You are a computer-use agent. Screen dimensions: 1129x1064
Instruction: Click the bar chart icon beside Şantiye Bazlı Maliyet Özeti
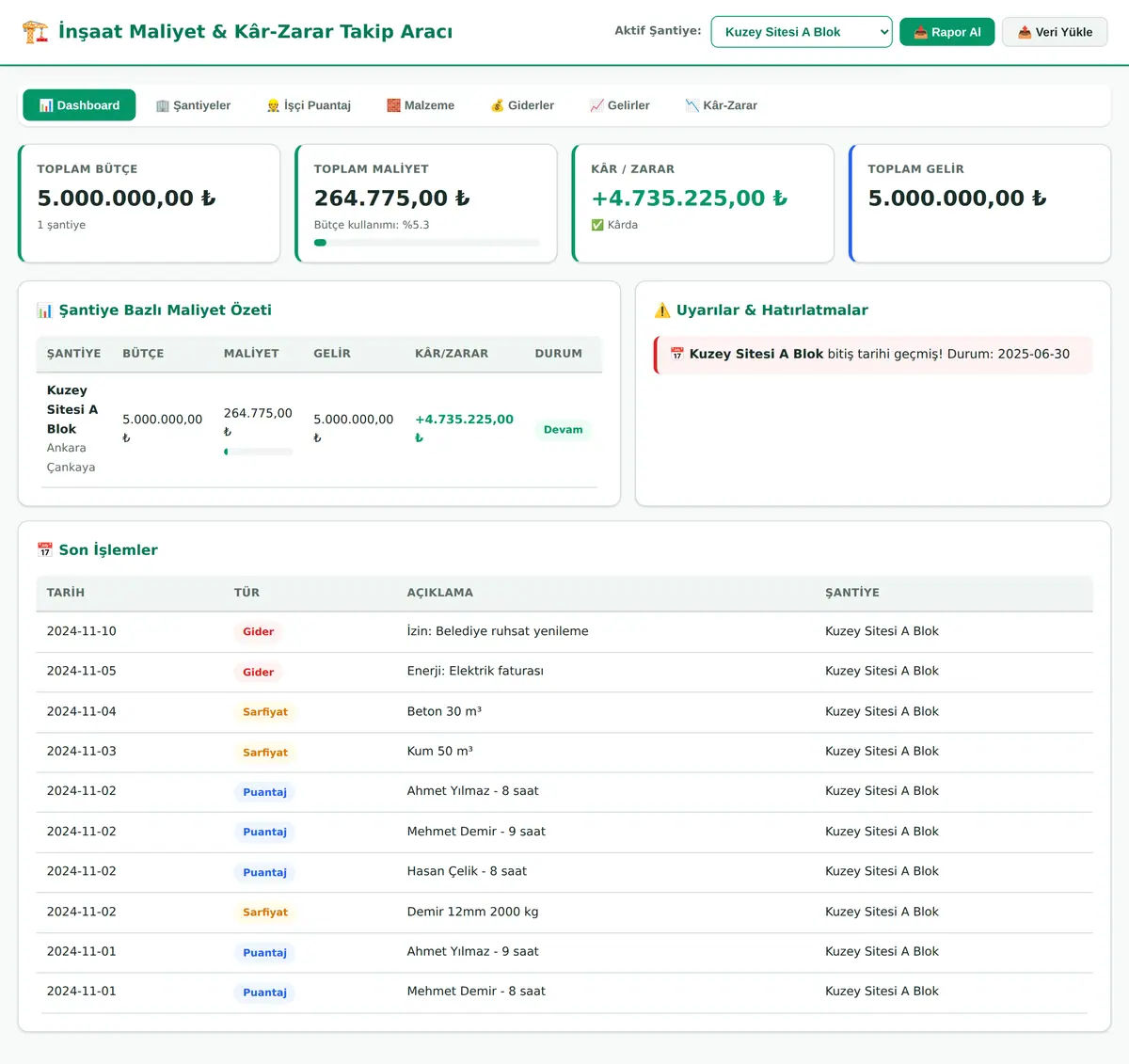44,310
